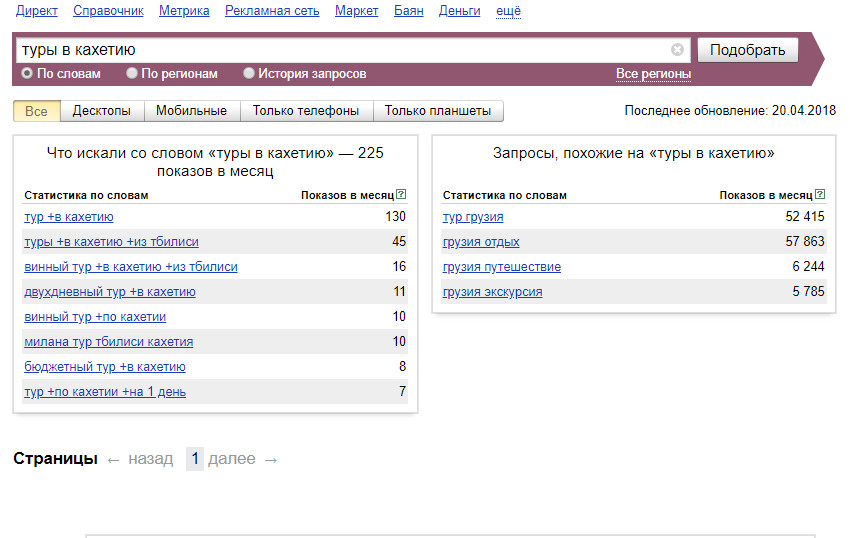Switch to the 'Только телефоны' tab
Viewport: 850px width, 538px height.
coord(306,111)
